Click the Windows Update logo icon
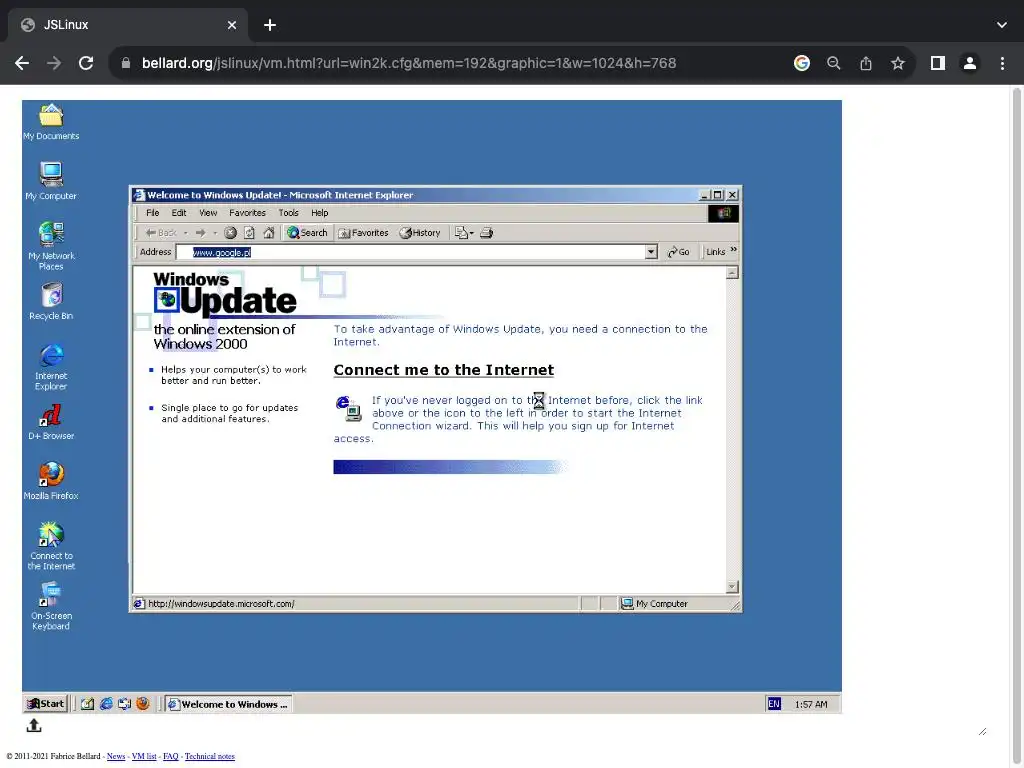The height and width of the screenshot is (768, 1024). (x=167, y=300)
